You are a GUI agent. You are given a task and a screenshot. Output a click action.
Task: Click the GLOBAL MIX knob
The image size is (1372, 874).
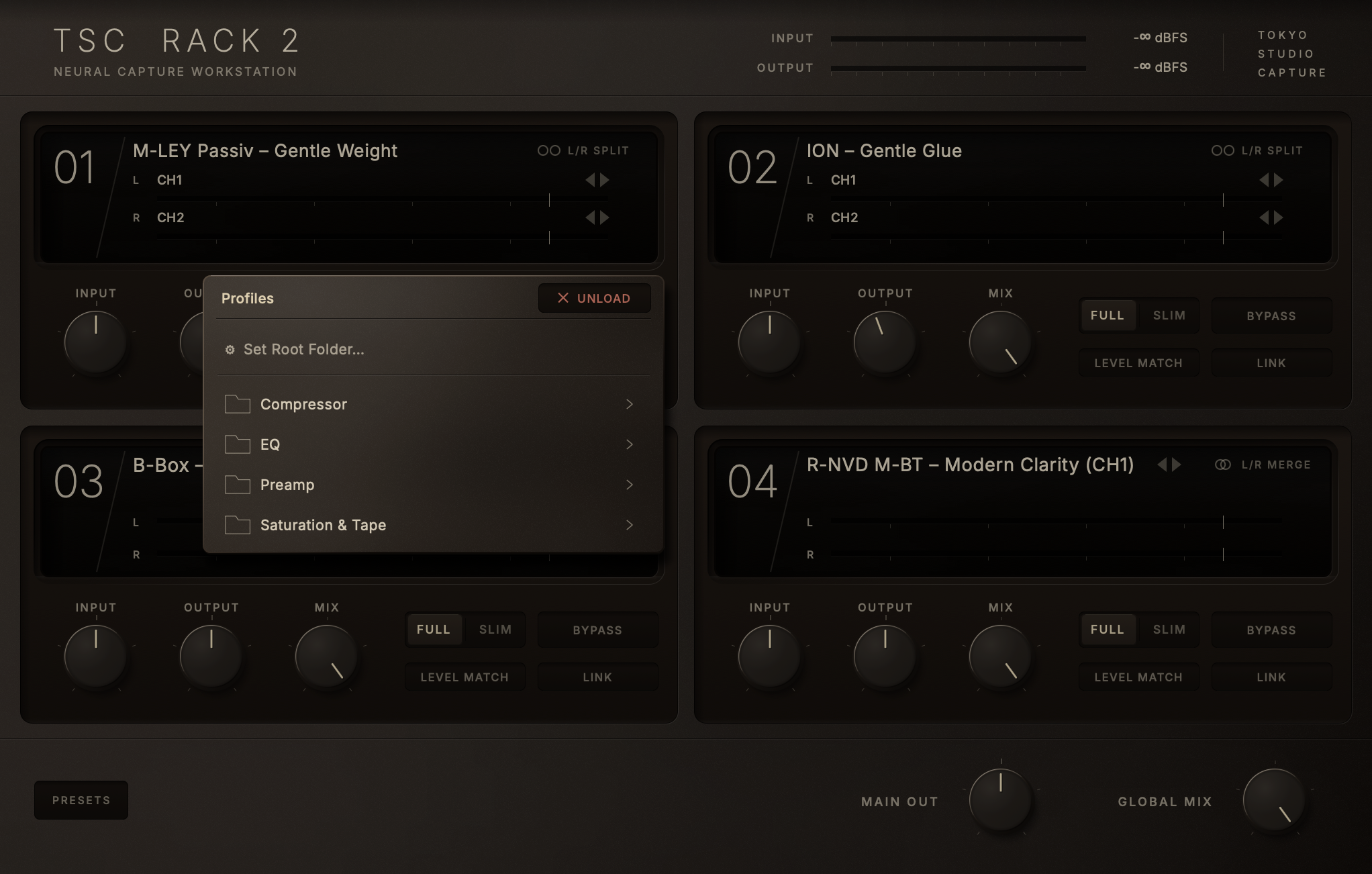tap(1274, 799)
